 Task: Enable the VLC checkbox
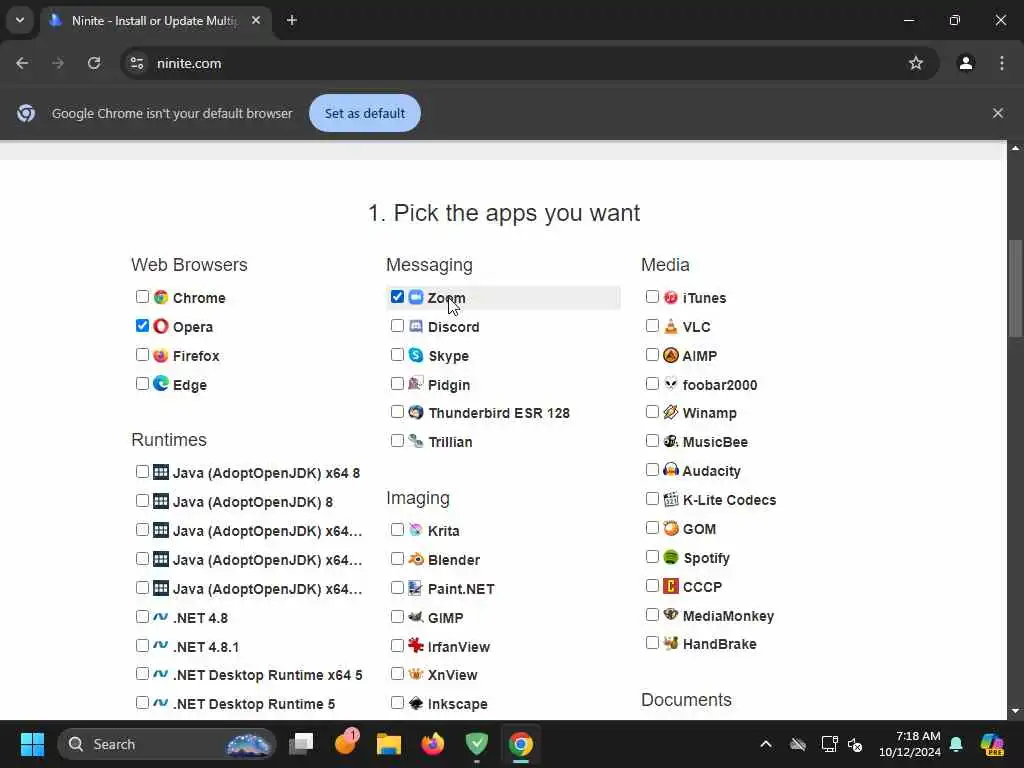coord(652,325)
